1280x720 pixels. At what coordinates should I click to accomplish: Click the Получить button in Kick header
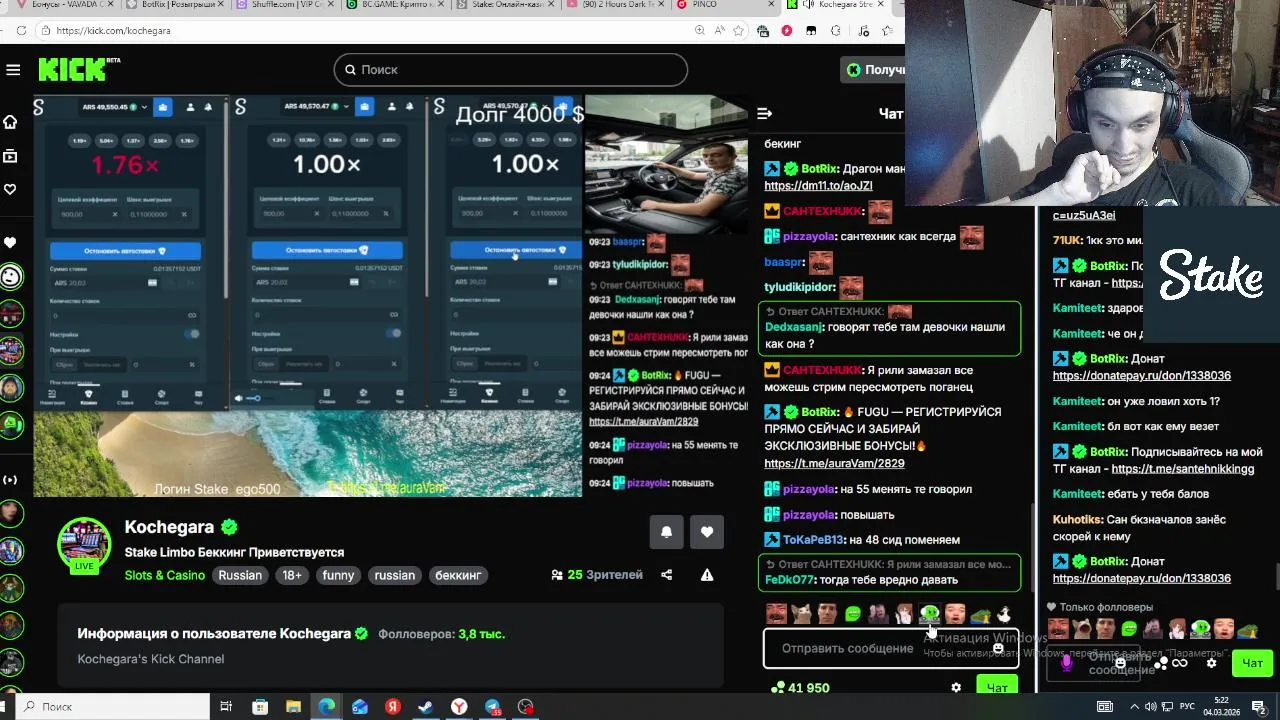click(x=874, y=69)
